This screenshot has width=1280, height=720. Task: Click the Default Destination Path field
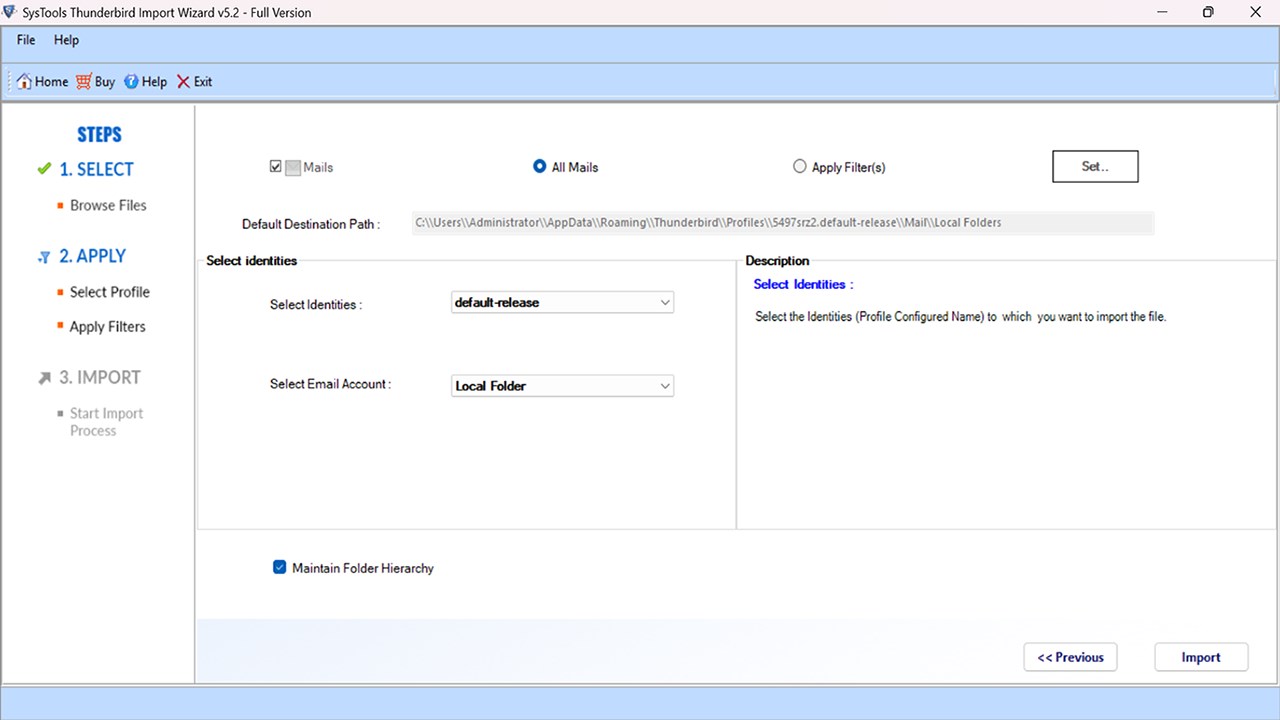pos(783,223)
